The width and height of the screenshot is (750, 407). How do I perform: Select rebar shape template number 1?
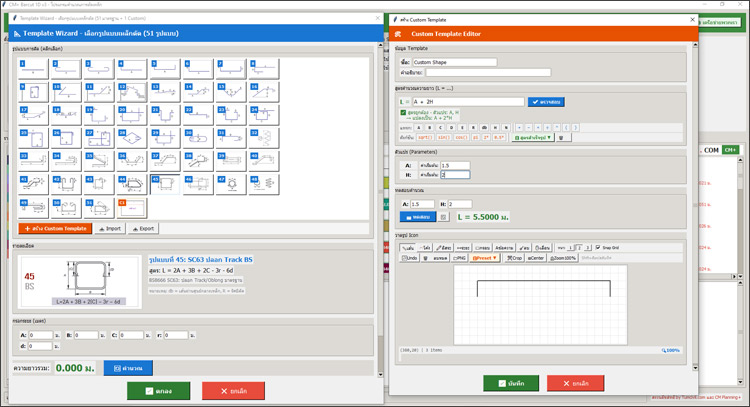[33, 69]
